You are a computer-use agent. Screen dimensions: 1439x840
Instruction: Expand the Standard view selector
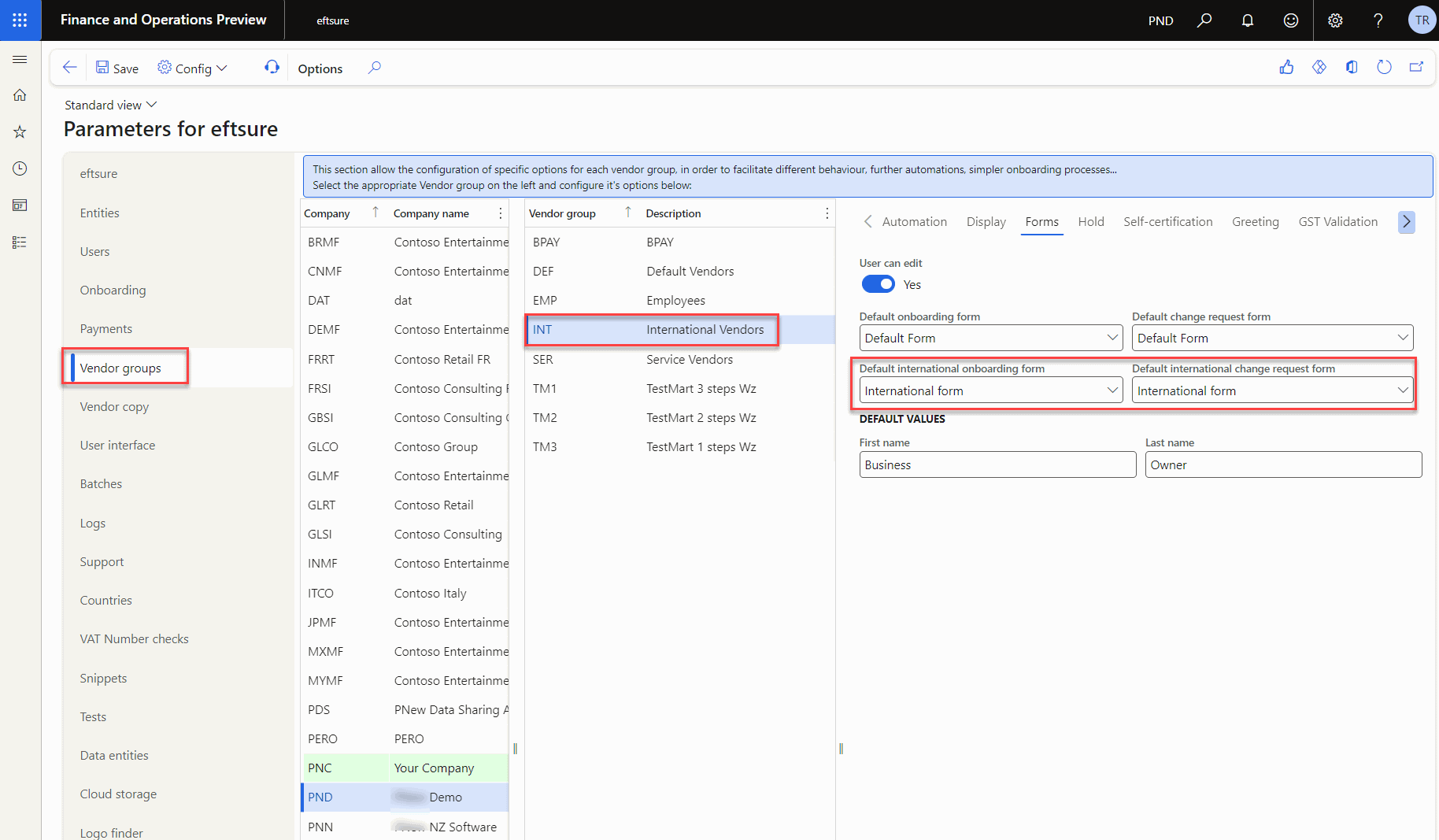(111, 105)
